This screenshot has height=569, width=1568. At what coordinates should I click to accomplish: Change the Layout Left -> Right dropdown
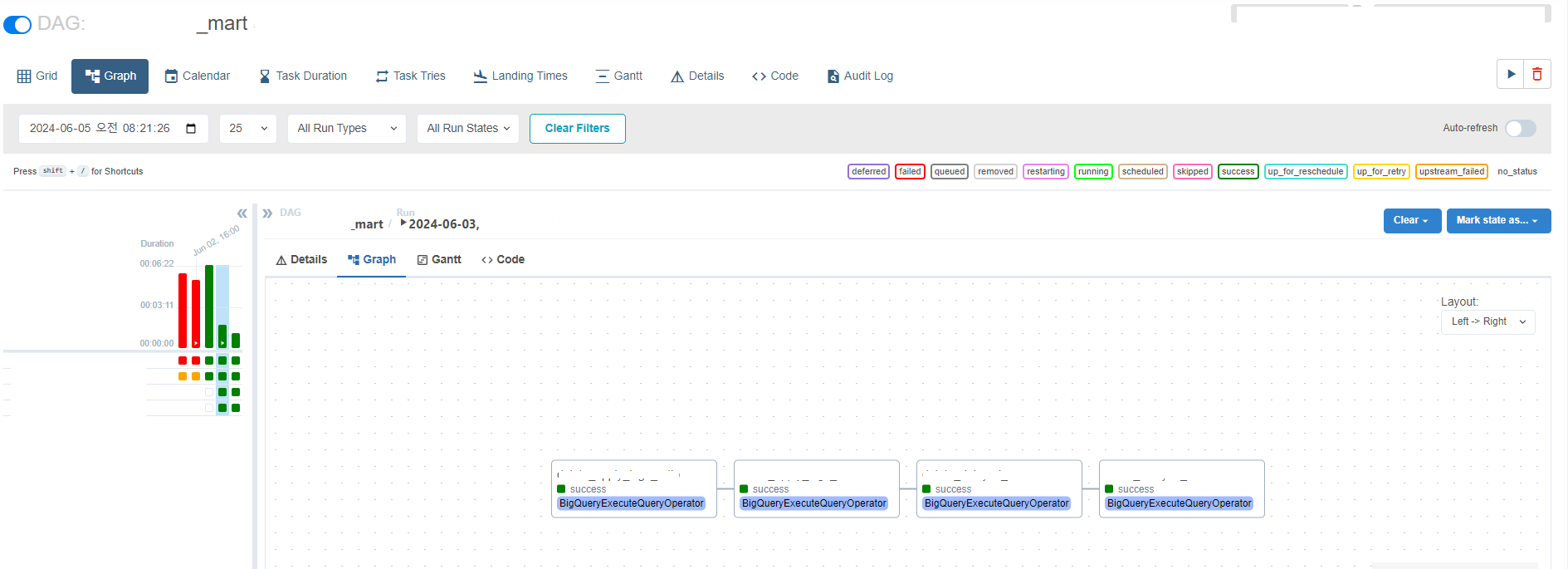click(1487, 321)
